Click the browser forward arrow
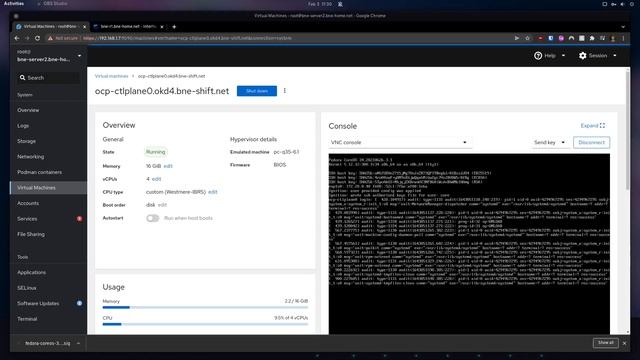This screenshot has height=360, width=640. [27, 38]
